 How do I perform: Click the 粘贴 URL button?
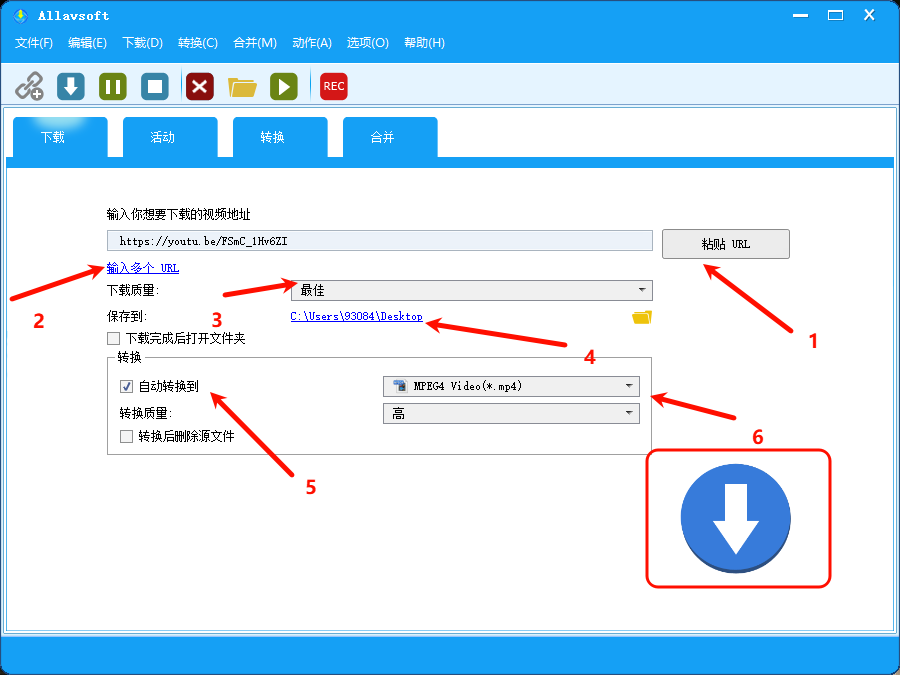tap(725, 244)
